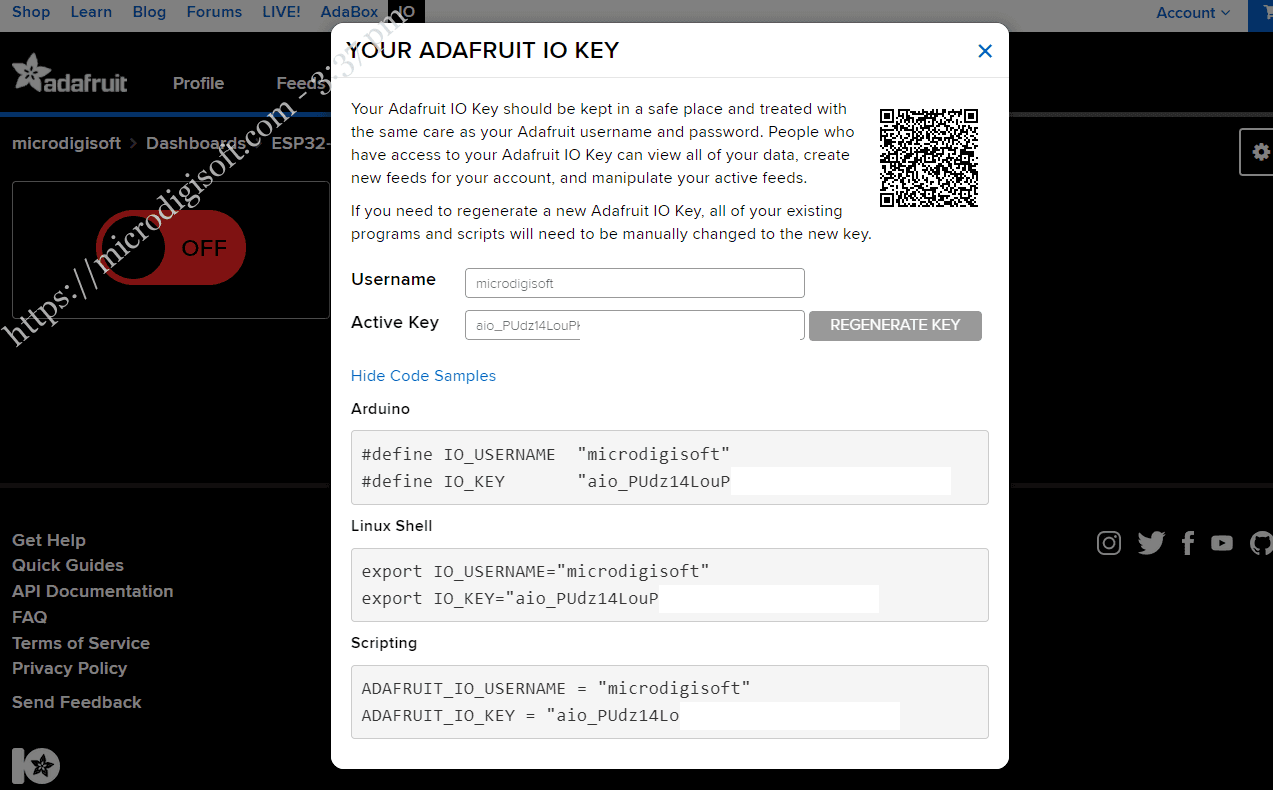Close the IO key dialog
The image size is (1273, 790).
point(985,50)
